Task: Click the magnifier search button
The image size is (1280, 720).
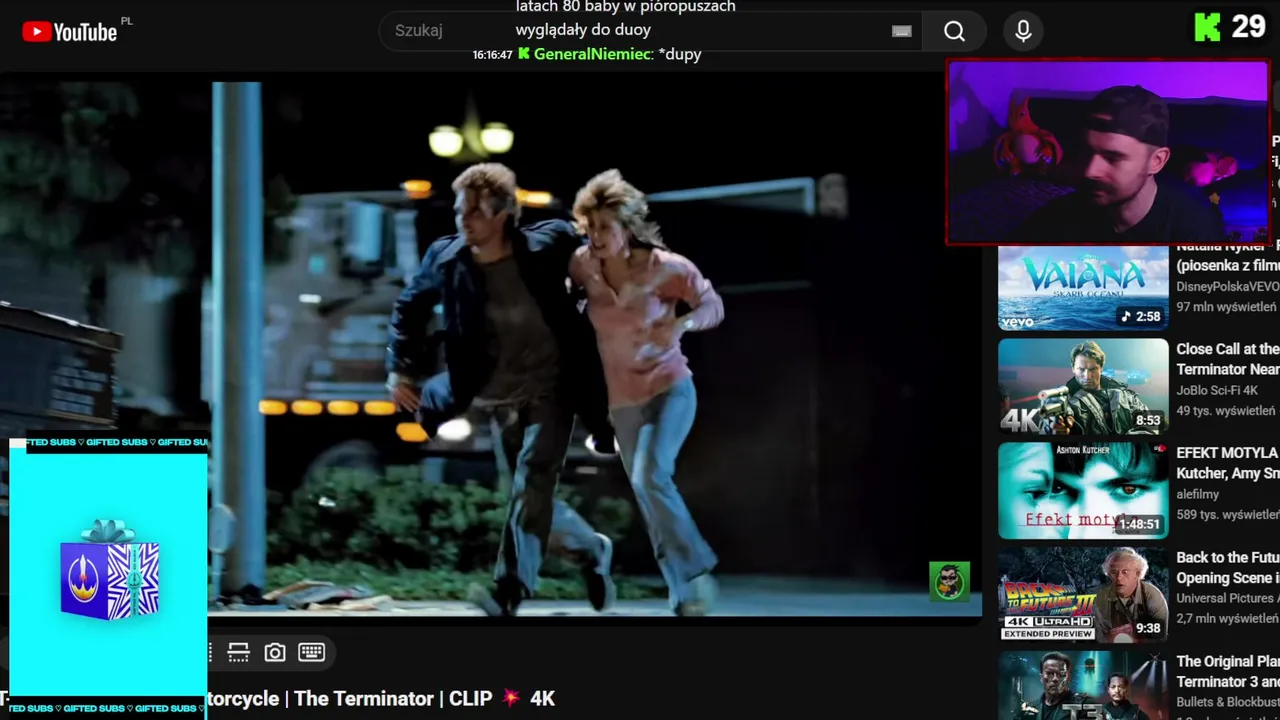Action: pyautogui.click(x=954, y=31)
